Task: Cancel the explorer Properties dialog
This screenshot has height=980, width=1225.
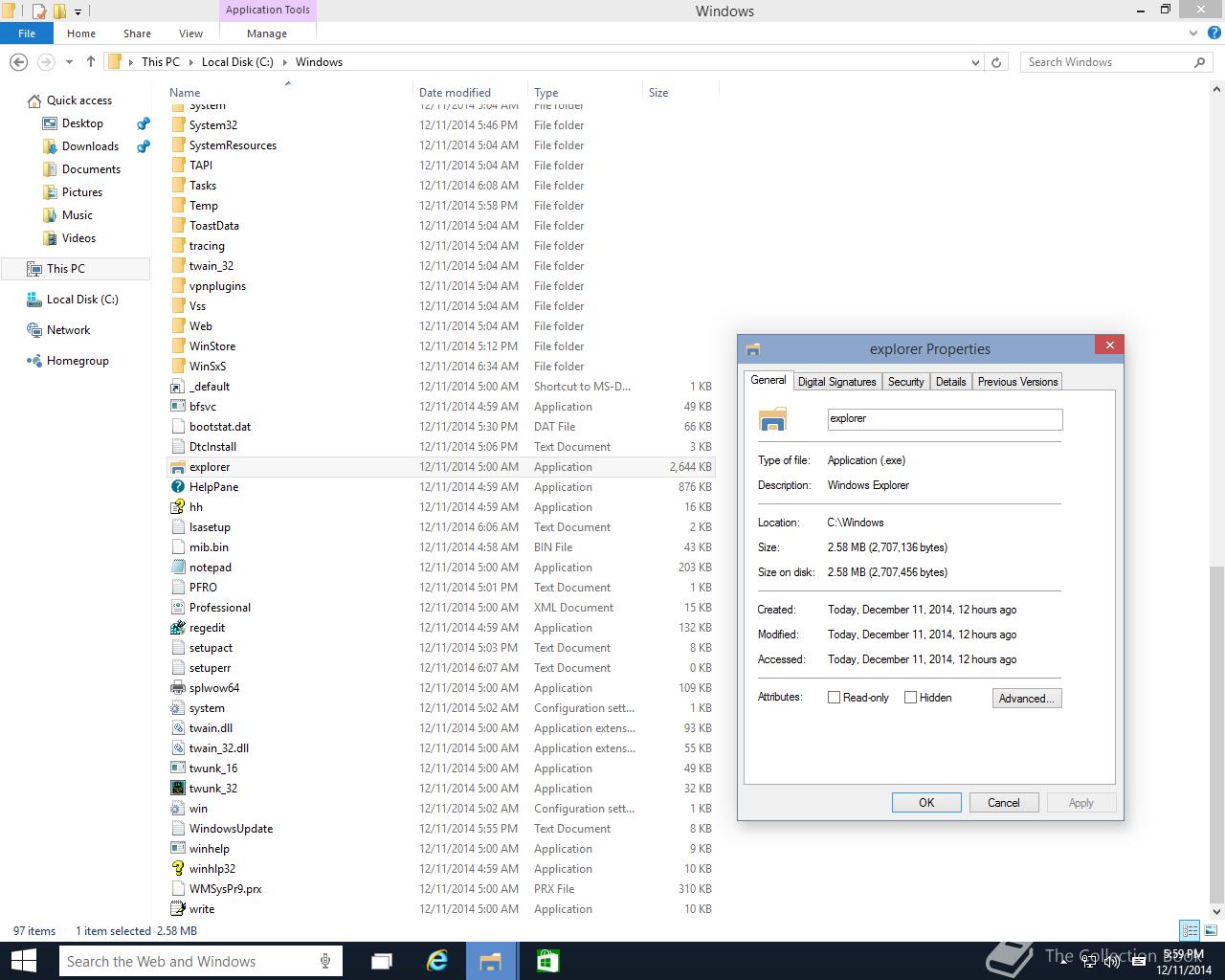Action: point(1004,803)
